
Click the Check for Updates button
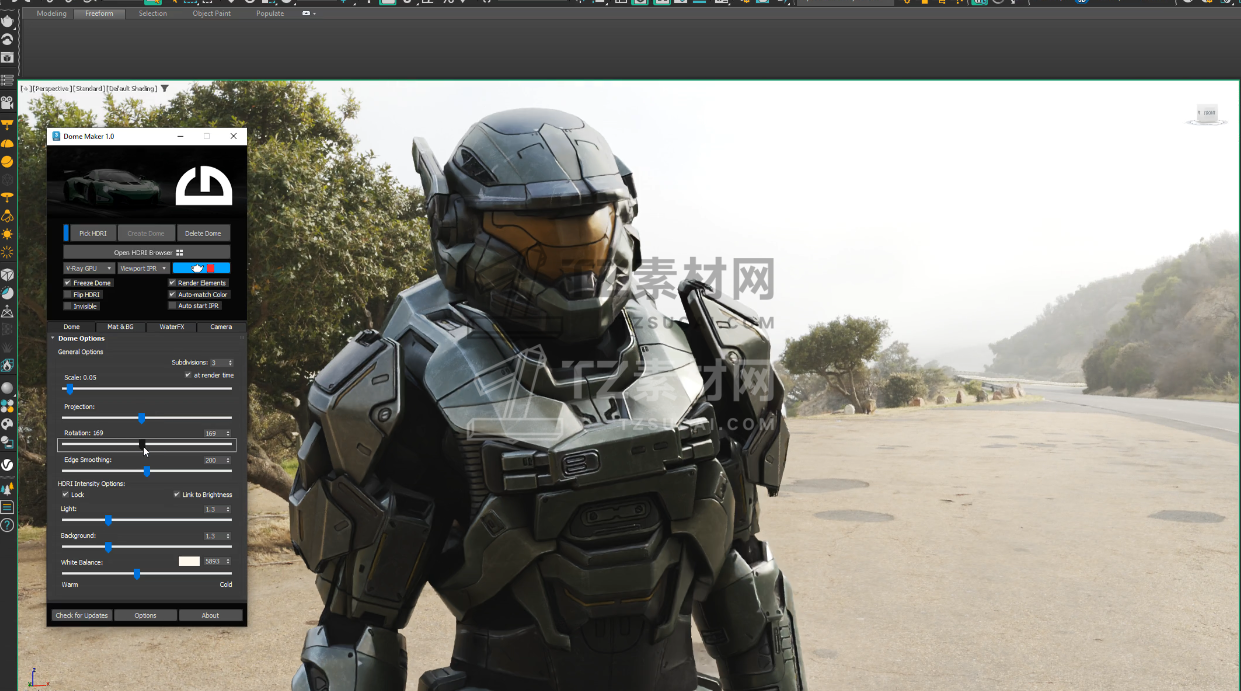(82, 615)
